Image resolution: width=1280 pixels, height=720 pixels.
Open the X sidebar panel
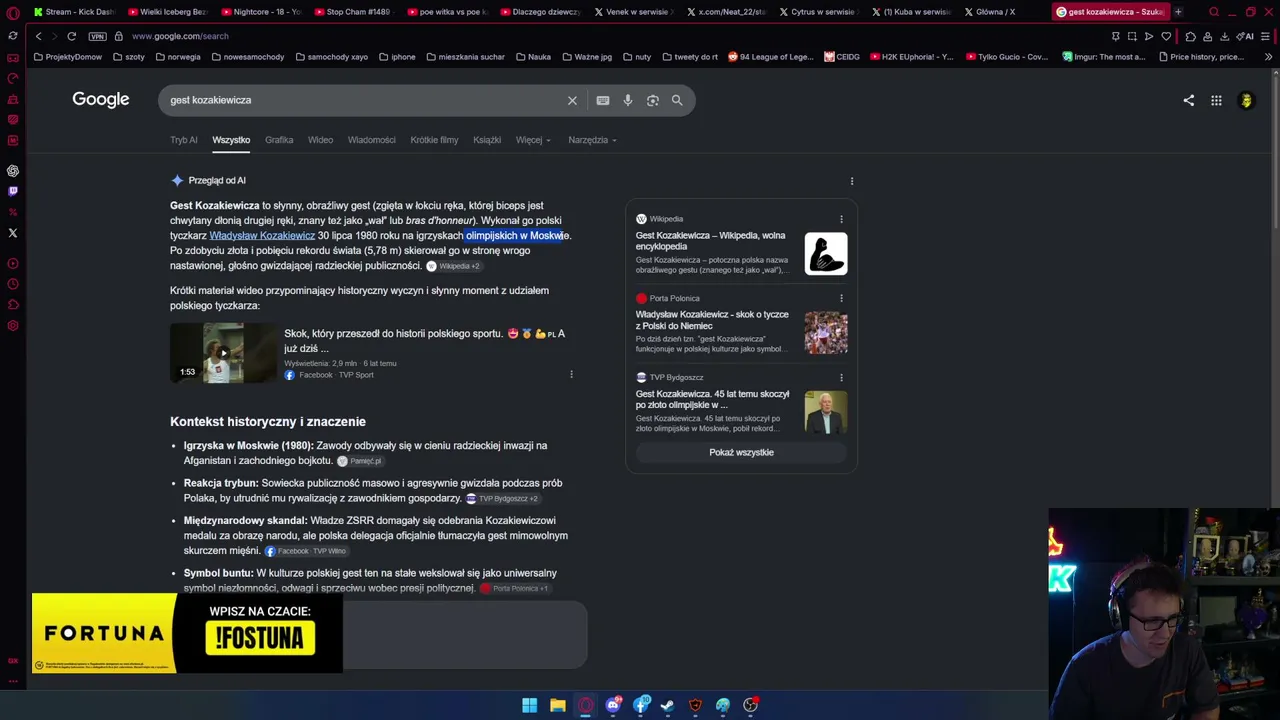(x=12, y=233)
